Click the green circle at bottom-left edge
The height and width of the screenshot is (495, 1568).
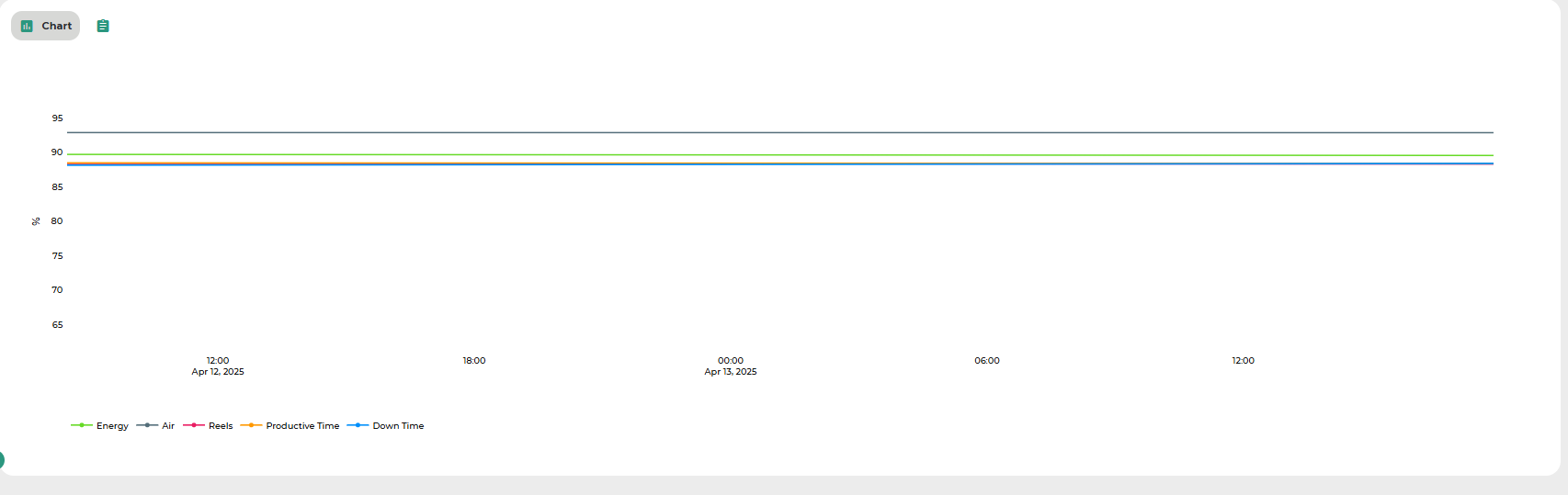pos(2,460)
